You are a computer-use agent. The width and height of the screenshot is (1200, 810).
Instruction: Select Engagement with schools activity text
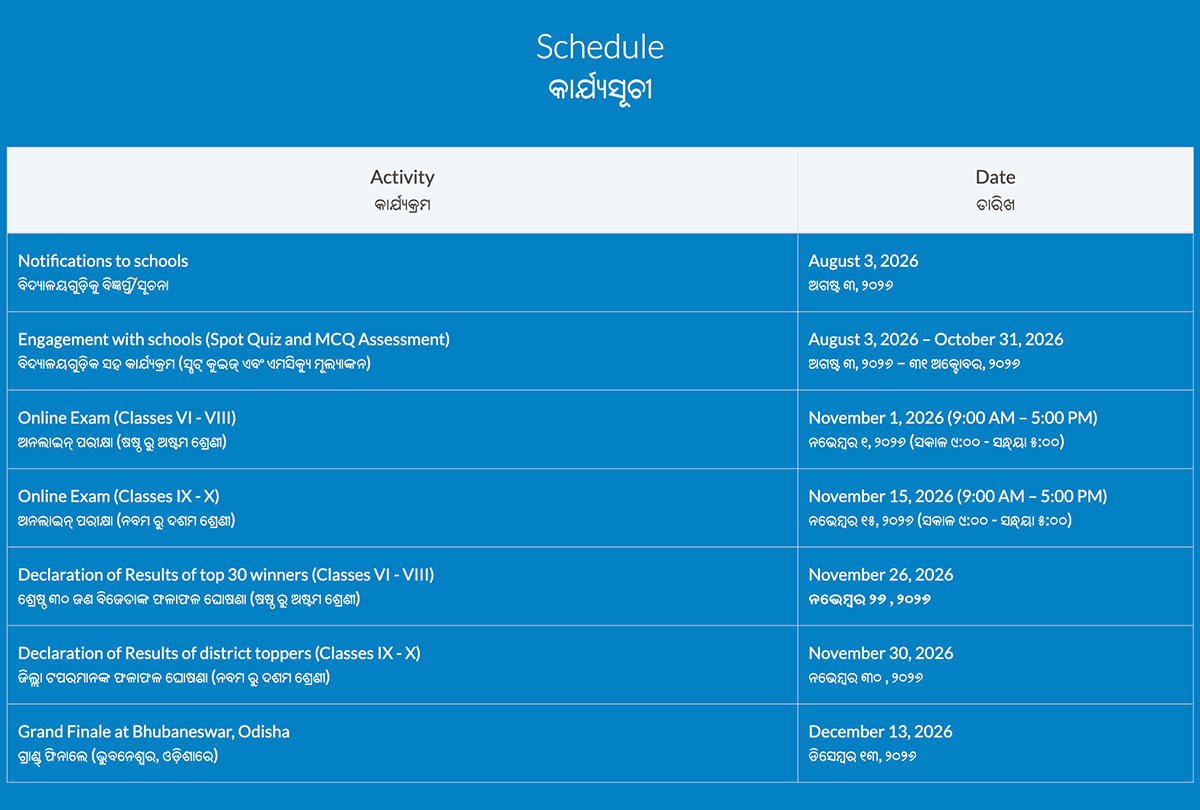pos(234,339)
